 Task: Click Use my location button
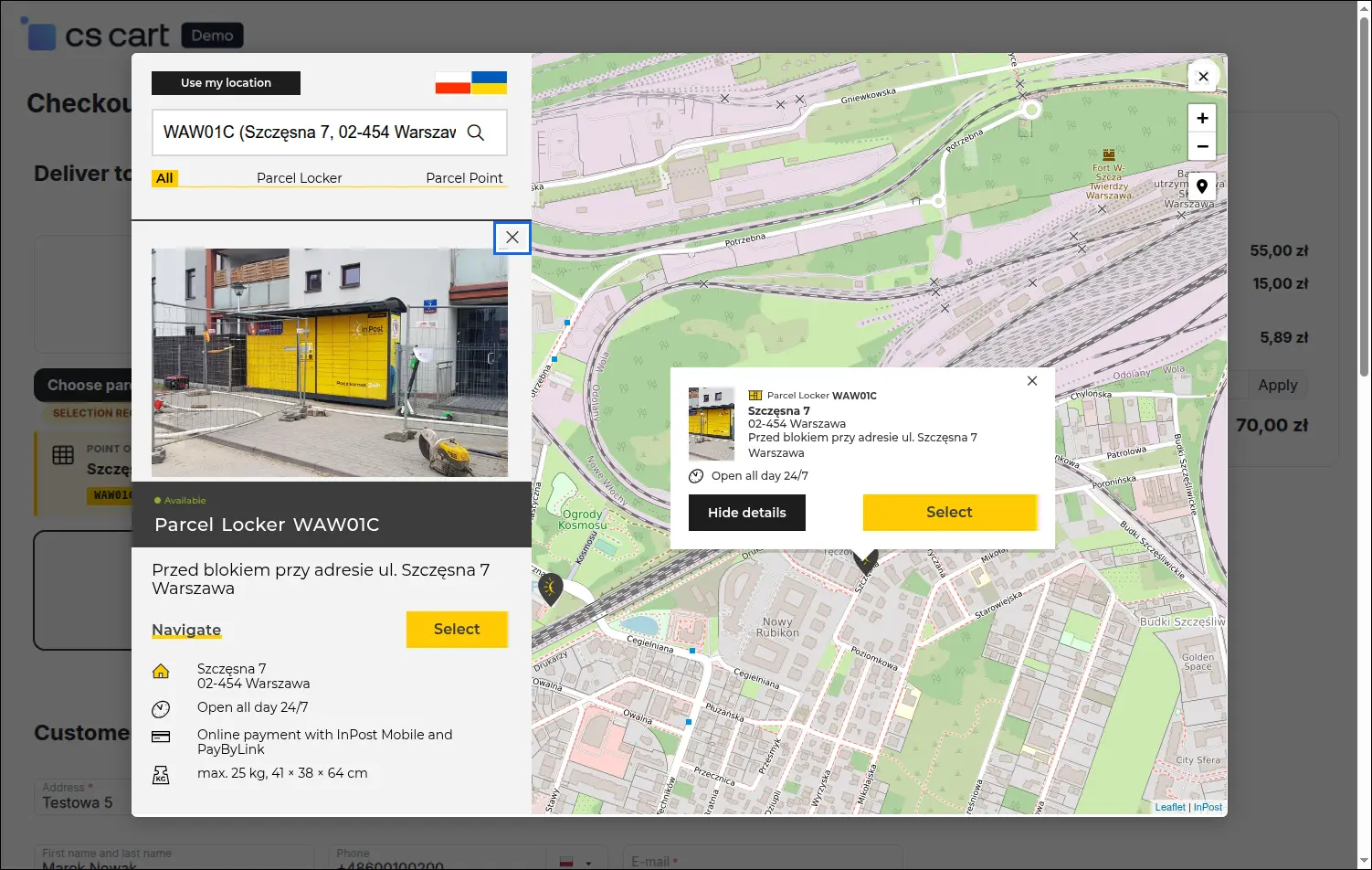[x=226, y=83]
